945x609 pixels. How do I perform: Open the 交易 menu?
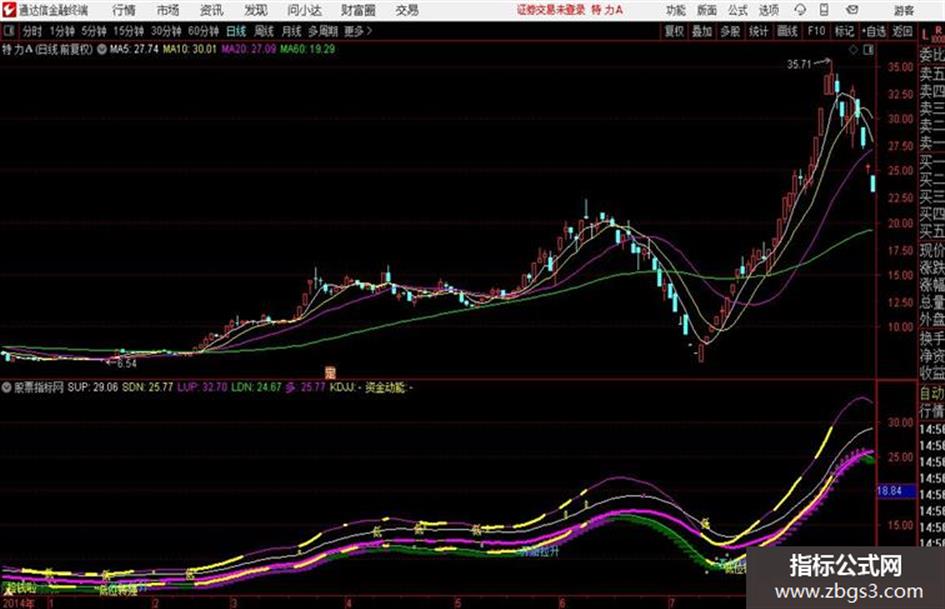point(407,10)
